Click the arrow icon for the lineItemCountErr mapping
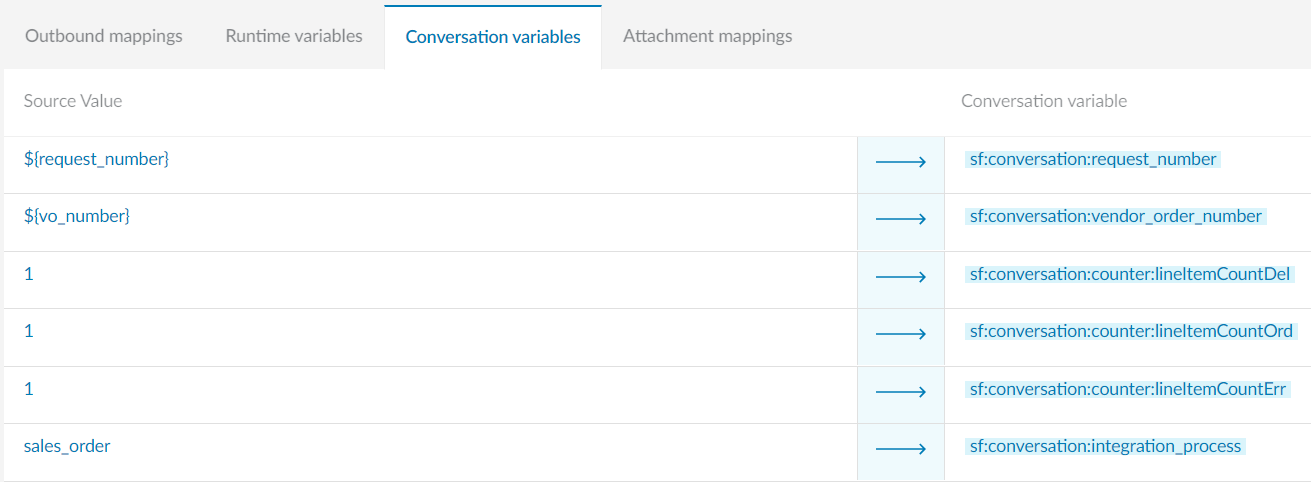 click(900, 391)
